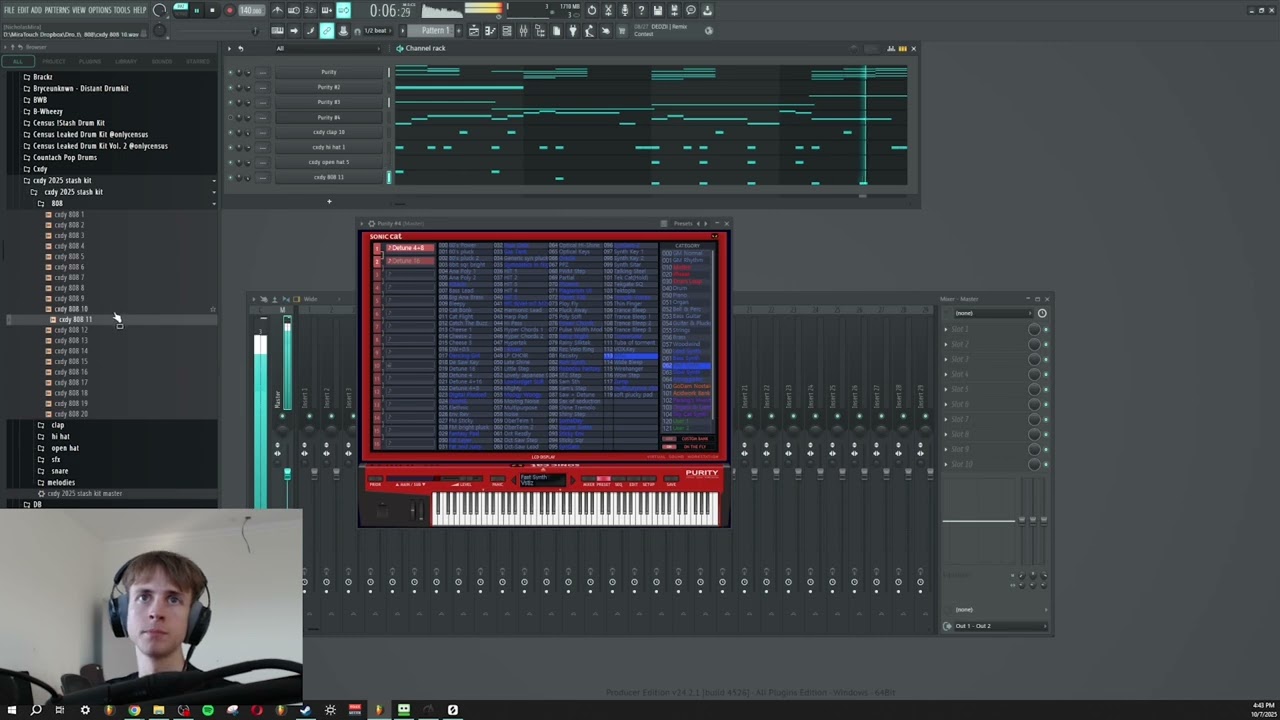Toggle mute LED on Purity #4 channel
The width and height of the screenshot is (1280, 720).
click(229, 117)
